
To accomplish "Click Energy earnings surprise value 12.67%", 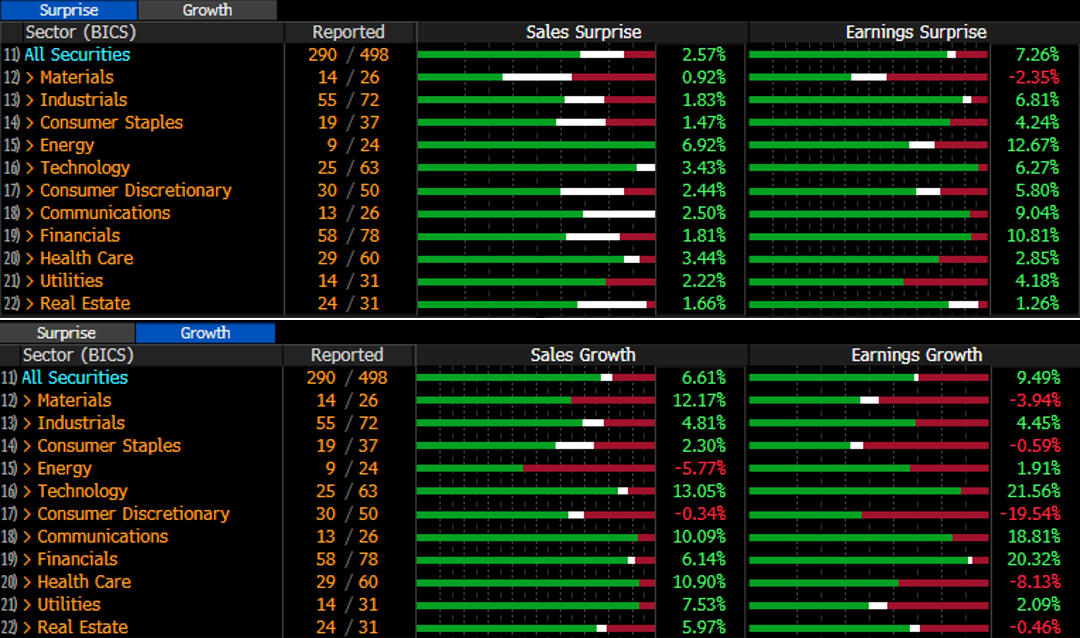I will click(x=1033, y=145).
